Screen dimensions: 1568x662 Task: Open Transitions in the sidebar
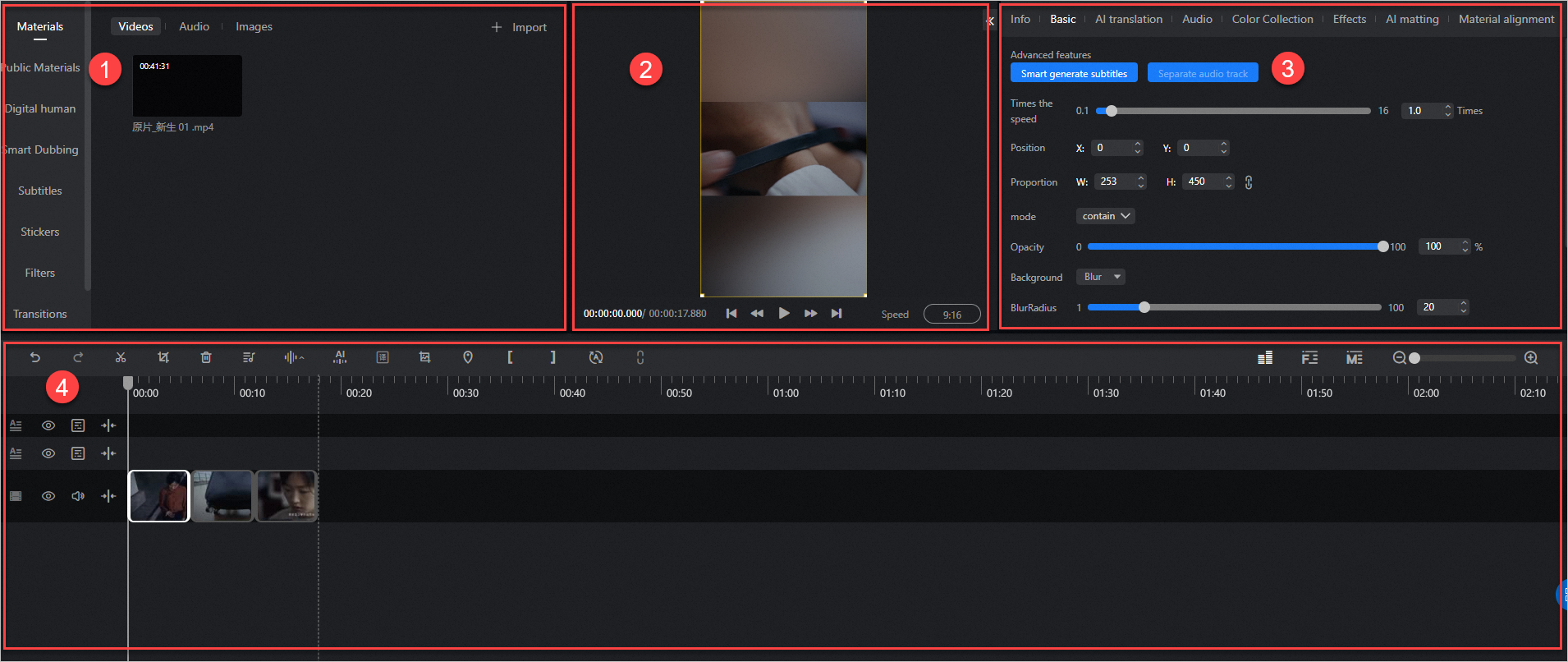[x=40, y=314]
